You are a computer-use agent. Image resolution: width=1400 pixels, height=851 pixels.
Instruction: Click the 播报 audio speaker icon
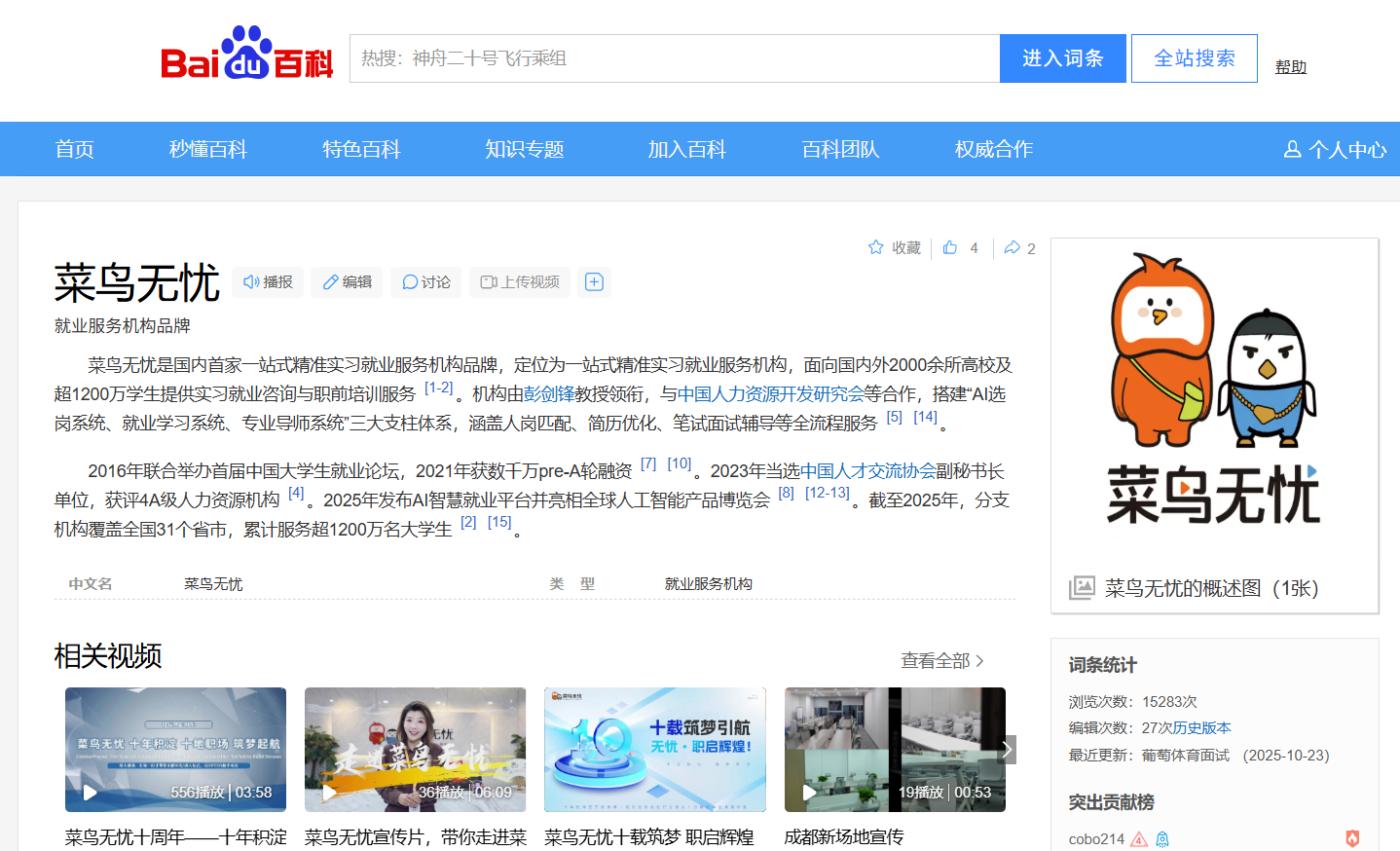point(251,282)
